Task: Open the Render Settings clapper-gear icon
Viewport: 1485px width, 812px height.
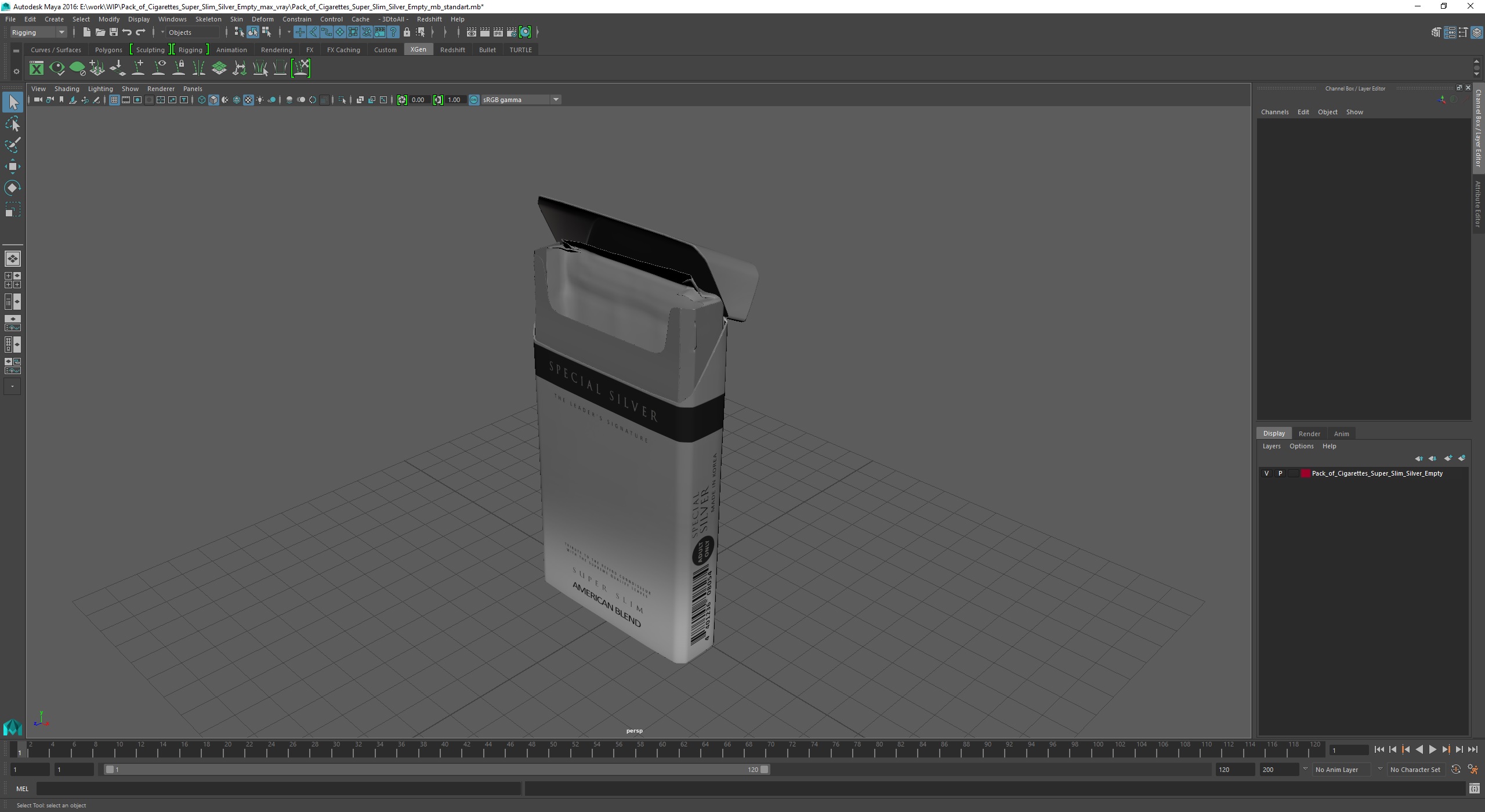Action: (x=512, y=32)
